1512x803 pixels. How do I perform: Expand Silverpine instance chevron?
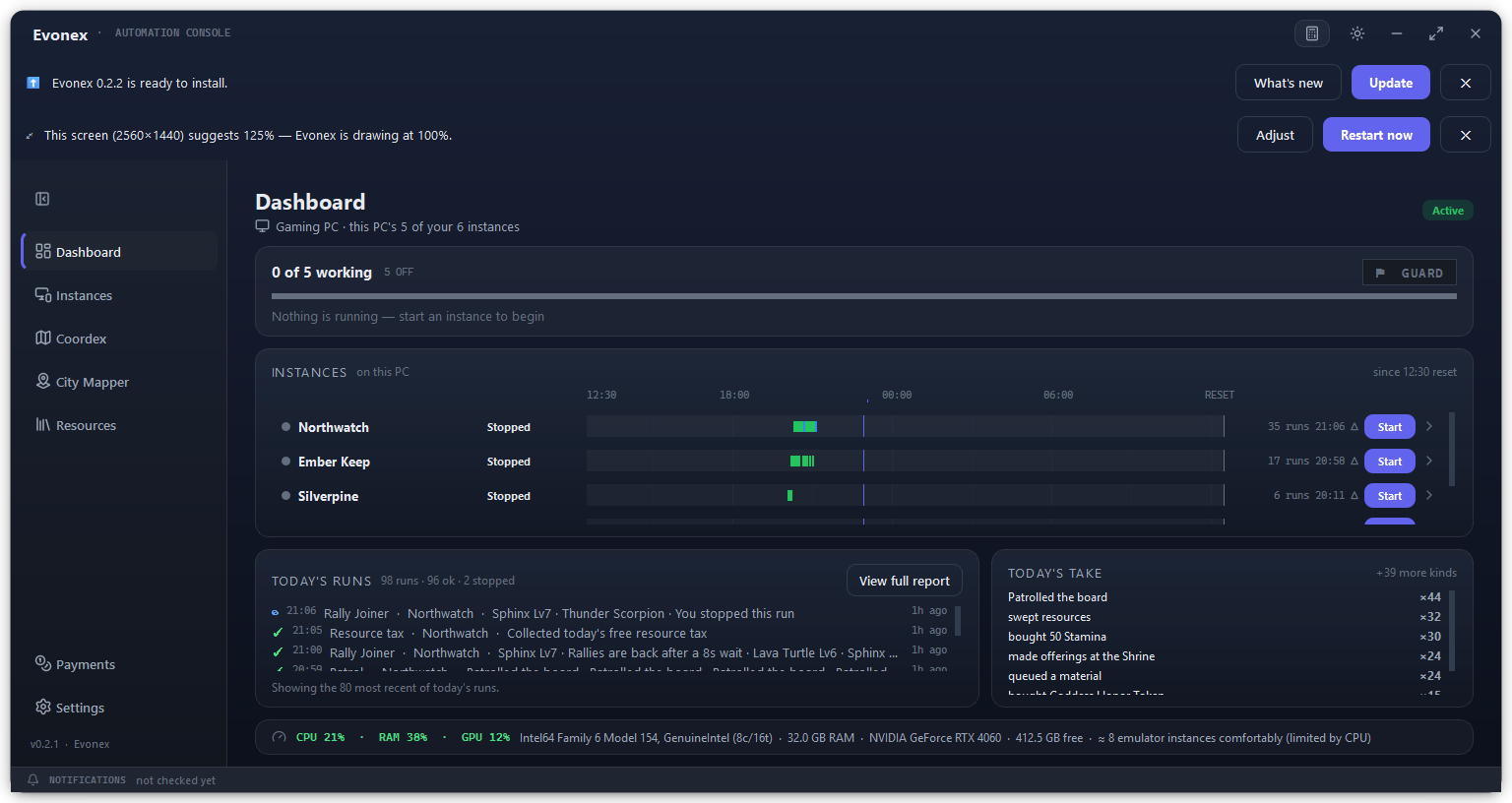[x=1429, y=495]
